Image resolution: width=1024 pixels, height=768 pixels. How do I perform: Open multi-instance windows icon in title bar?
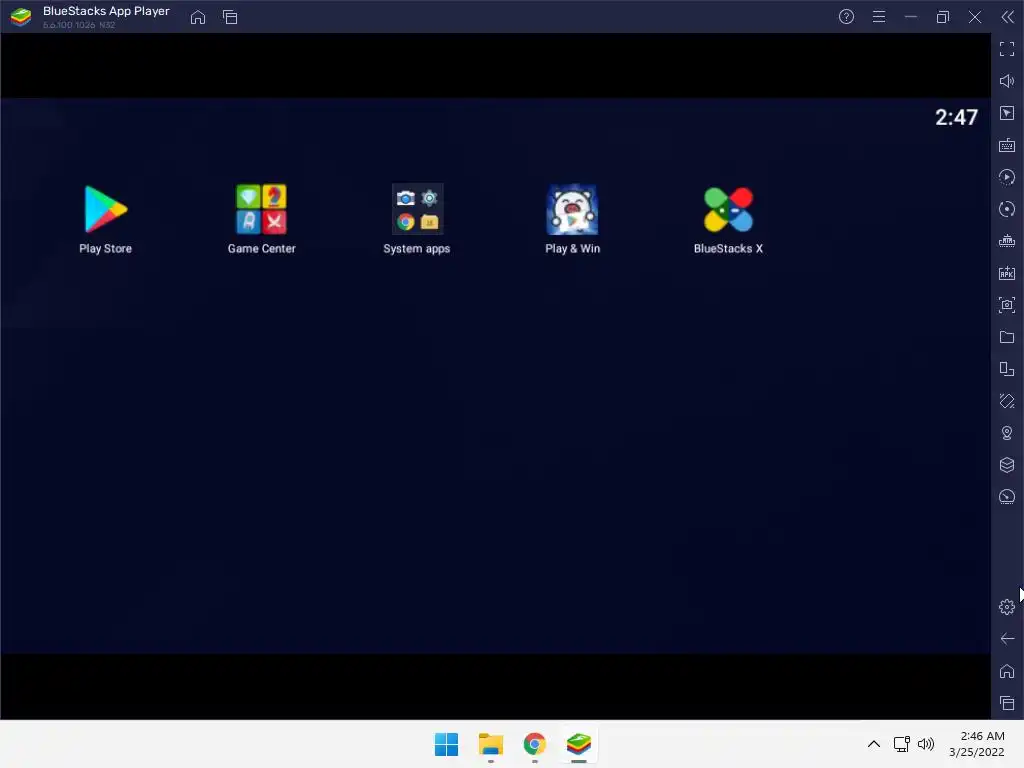point(230,17)
